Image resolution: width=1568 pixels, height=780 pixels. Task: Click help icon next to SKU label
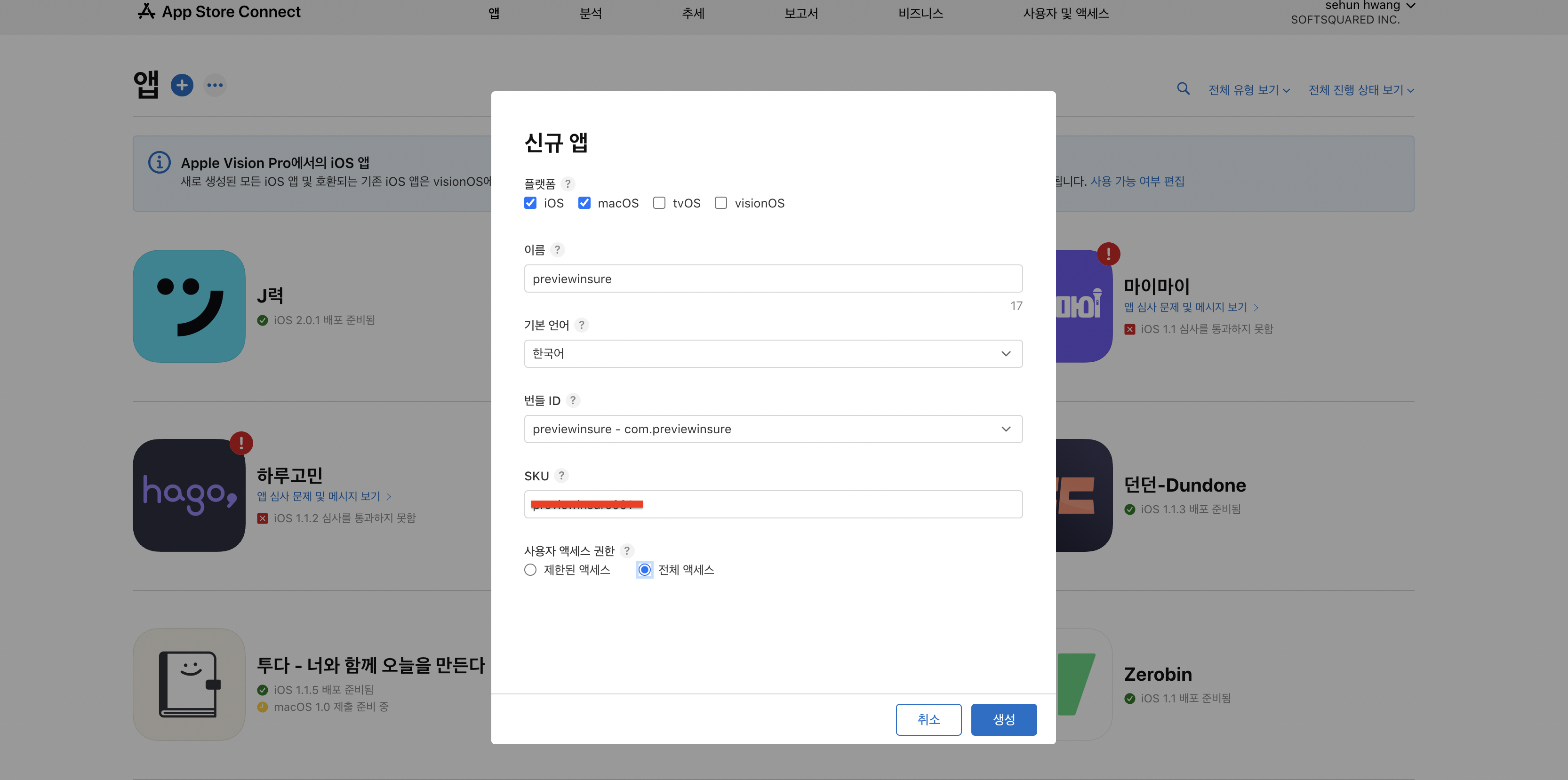click(x=561, y=476)
